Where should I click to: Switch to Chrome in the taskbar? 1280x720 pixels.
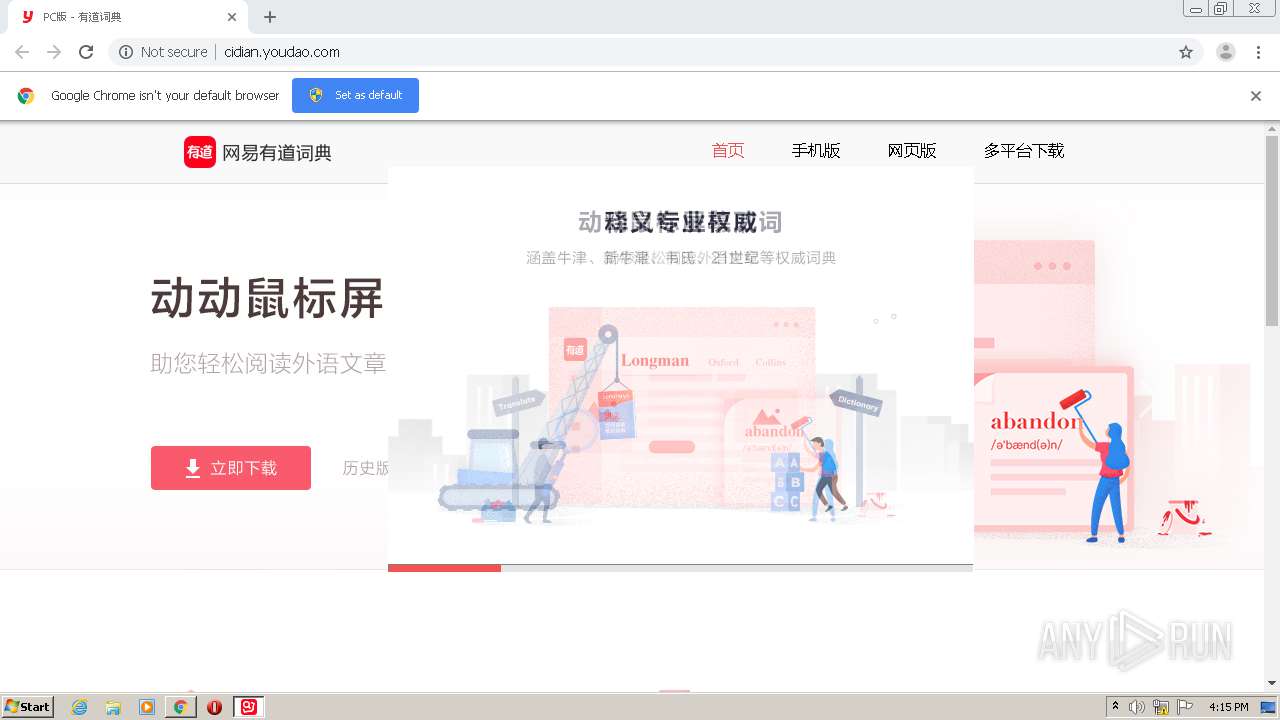point(181,707)
